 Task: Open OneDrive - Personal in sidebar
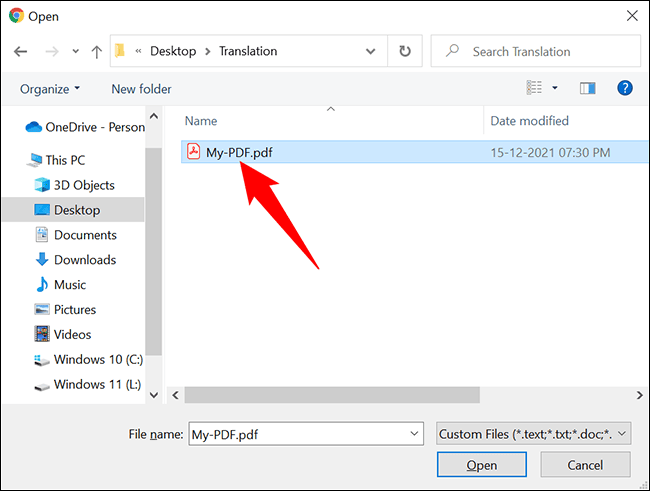point(85,127)
